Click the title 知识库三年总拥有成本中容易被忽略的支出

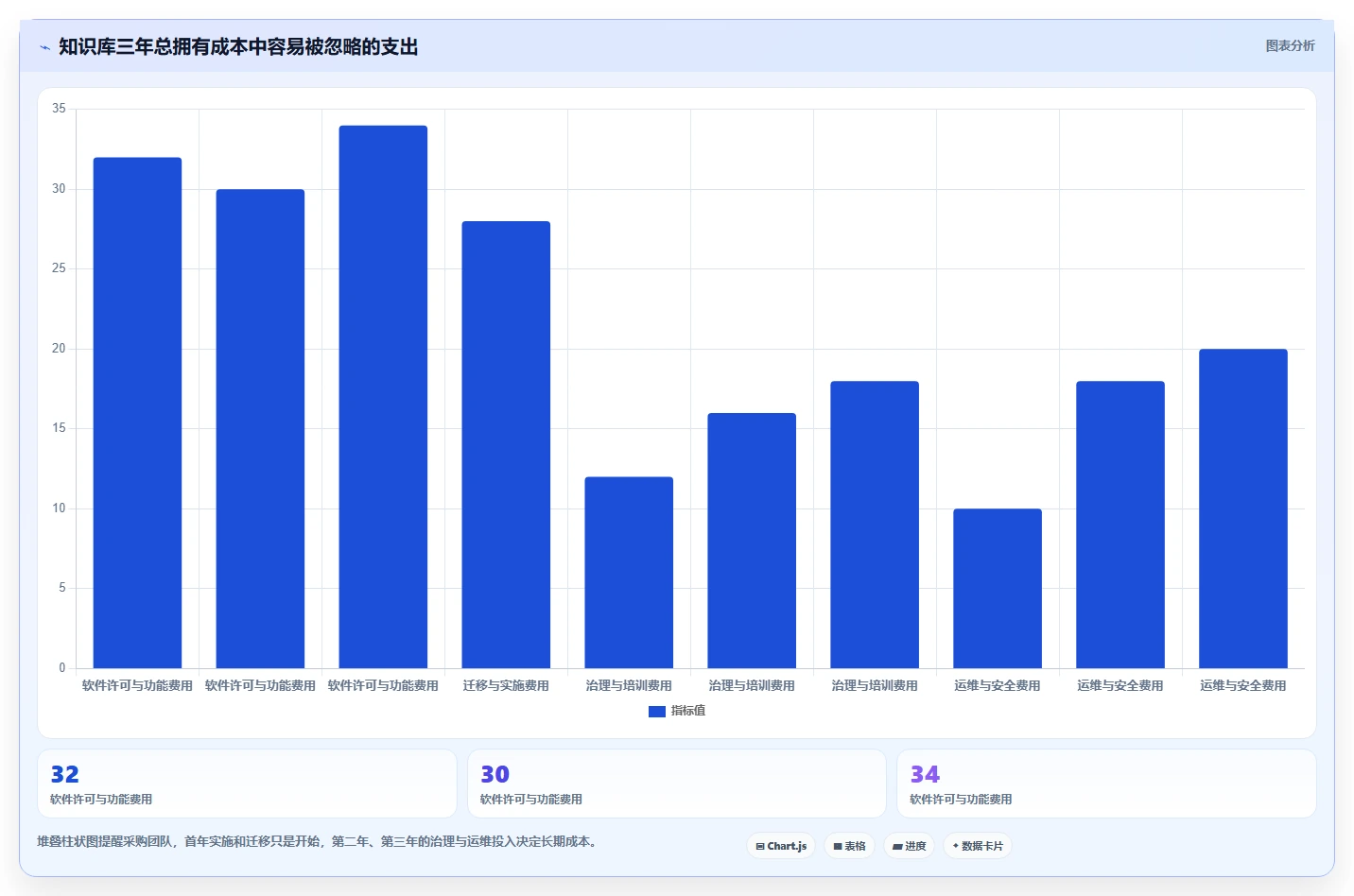point(238,47)
